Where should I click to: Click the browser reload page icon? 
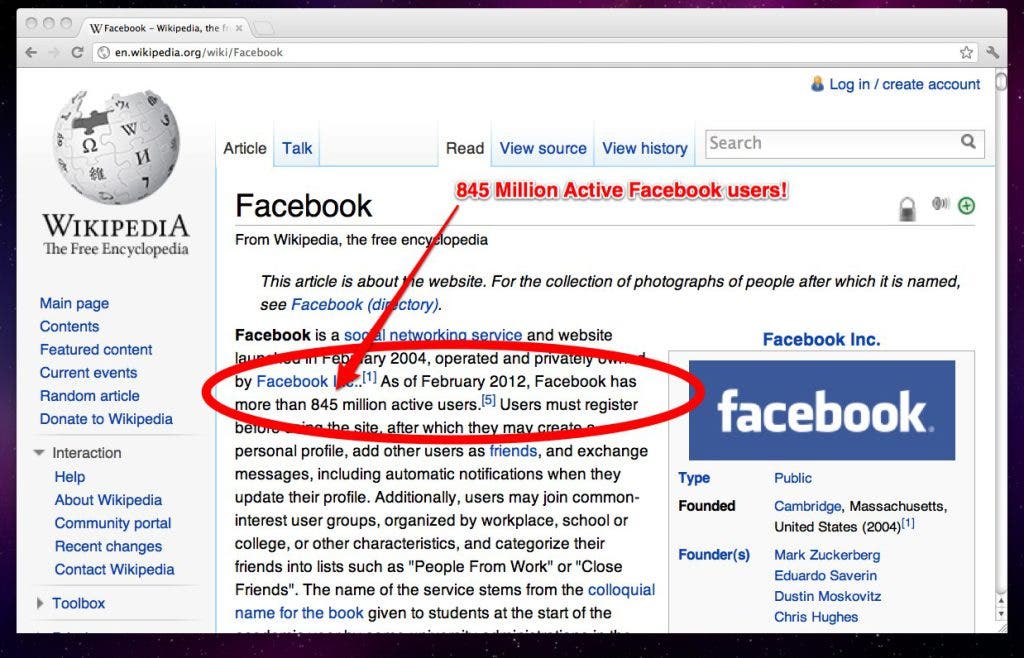coord(77,52)
